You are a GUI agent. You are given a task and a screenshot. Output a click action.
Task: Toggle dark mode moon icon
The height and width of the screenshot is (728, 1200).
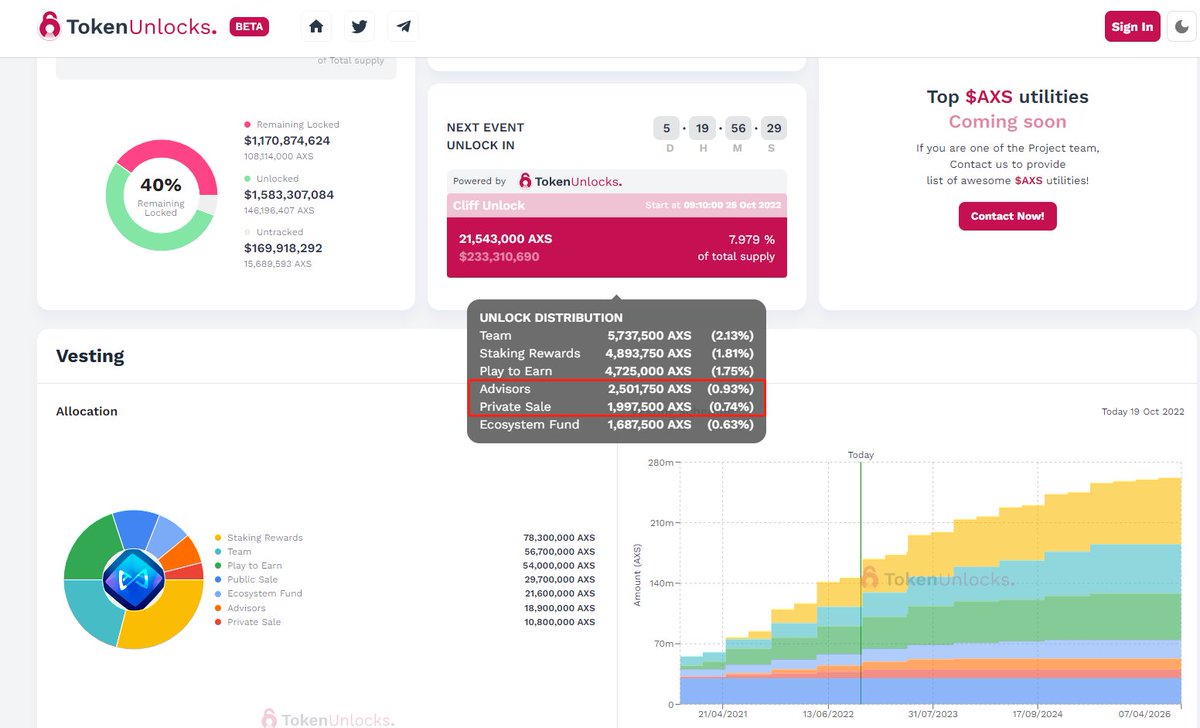tap(1182, 26)
